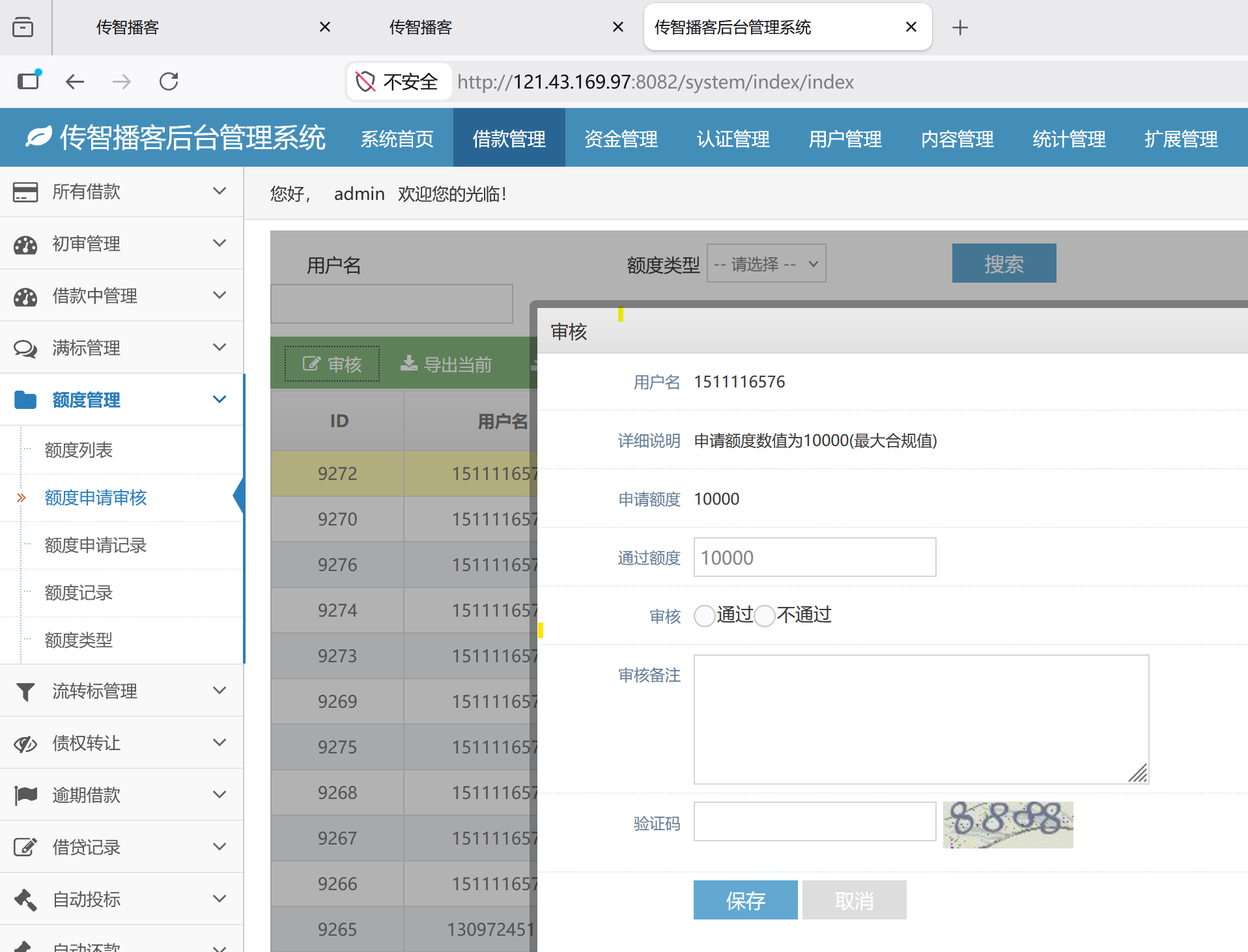Click the 导出当前 download button
Screen dimensions: 1248x952
click(x=446, y=364)
